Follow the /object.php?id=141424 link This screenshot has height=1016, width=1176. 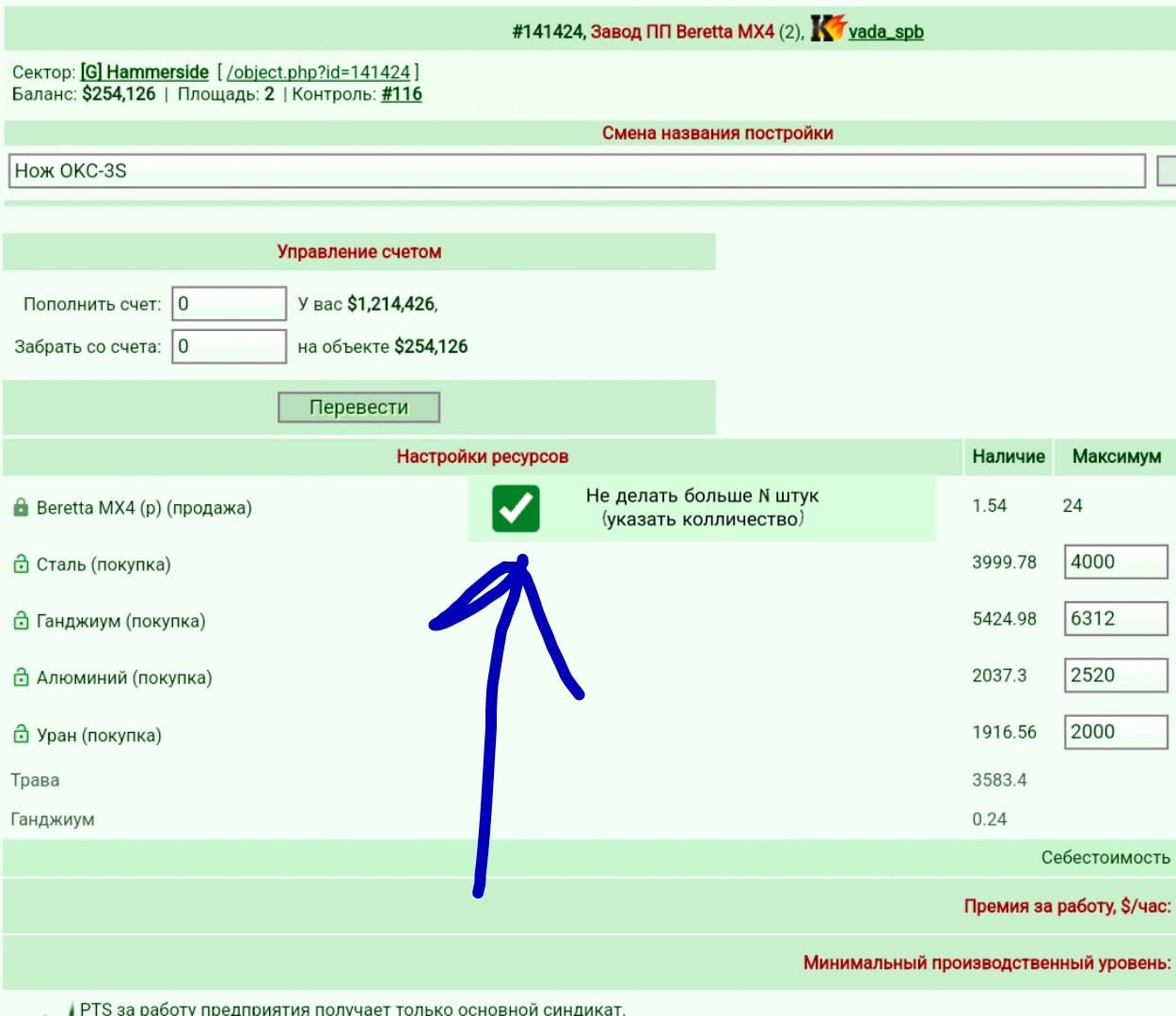[x=319, y=72]
